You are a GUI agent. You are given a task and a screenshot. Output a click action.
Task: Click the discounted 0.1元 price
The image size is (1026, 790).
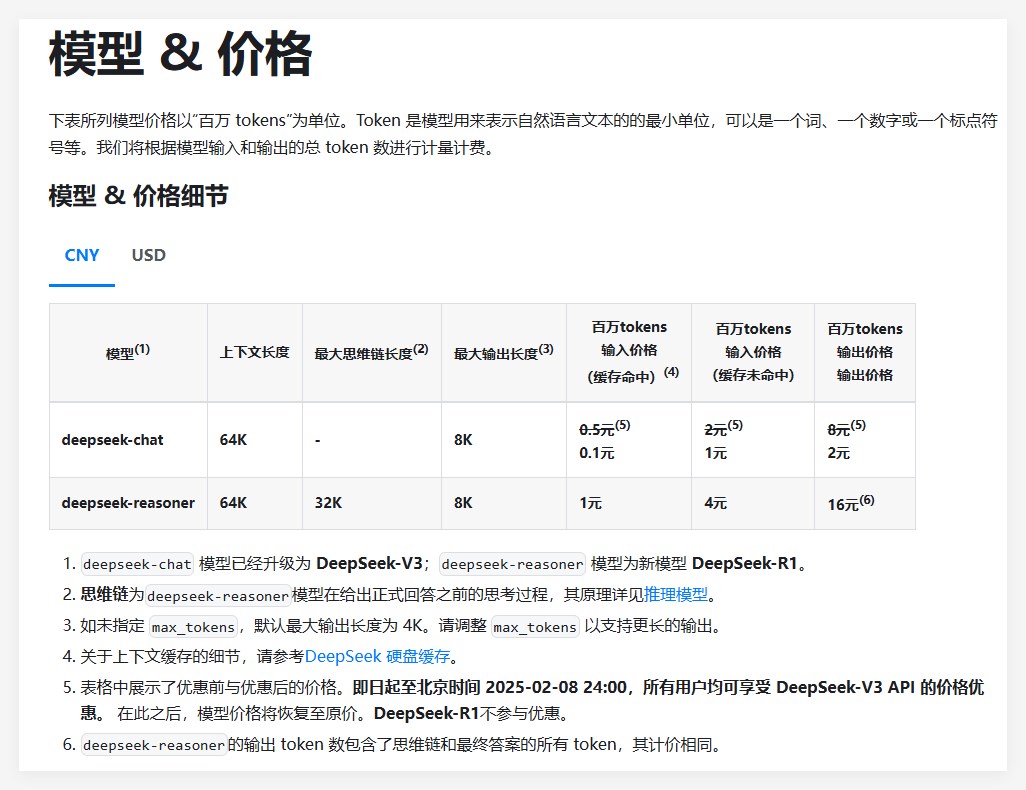pos(597,453)
